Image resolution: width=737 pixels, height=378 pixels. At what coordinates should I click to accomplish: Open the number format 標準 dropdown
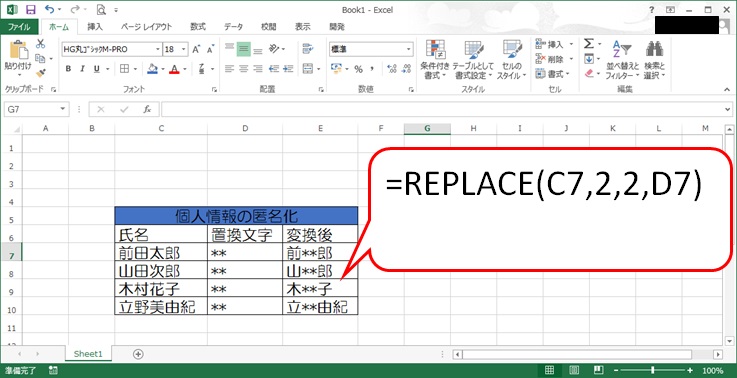click(x=408, y=49)
